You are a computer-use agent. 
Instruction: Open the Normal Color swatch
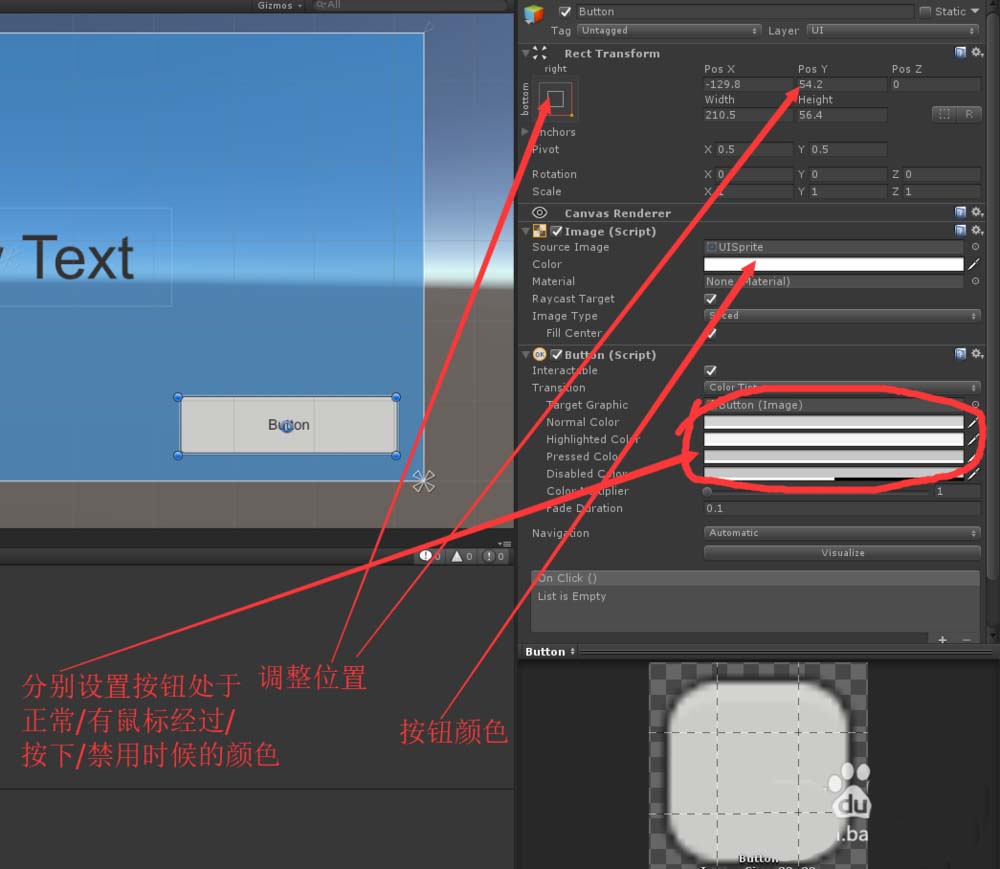click(x=833, y=422)
